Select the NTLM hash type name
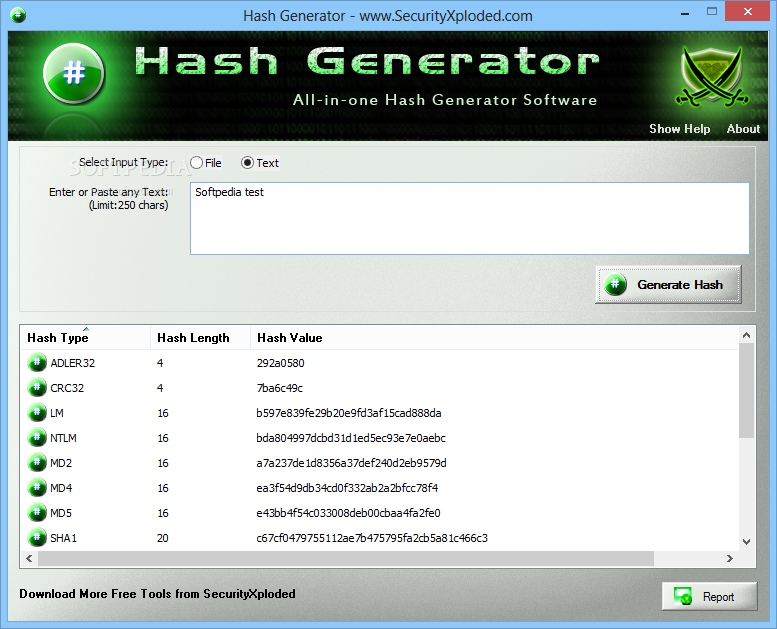This screenshot has height=629, width=777. point(63,438)
